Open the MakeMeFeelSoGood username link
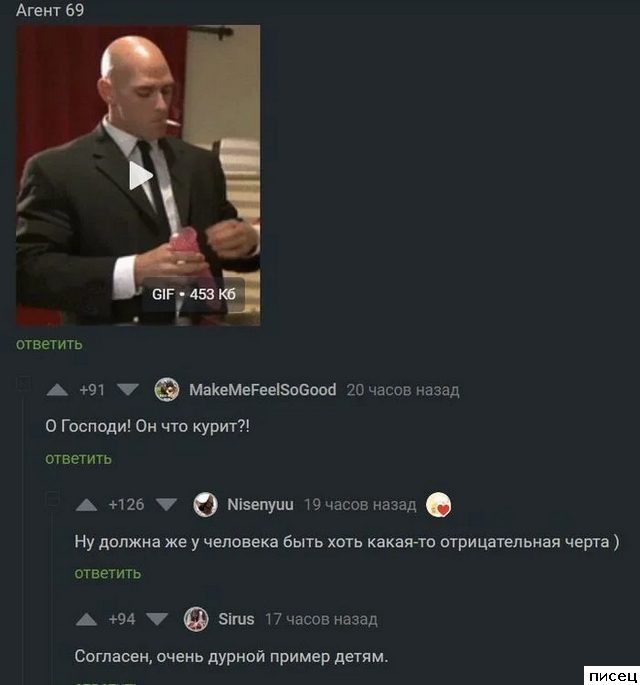640x685 pixels. tap(263, 390)
